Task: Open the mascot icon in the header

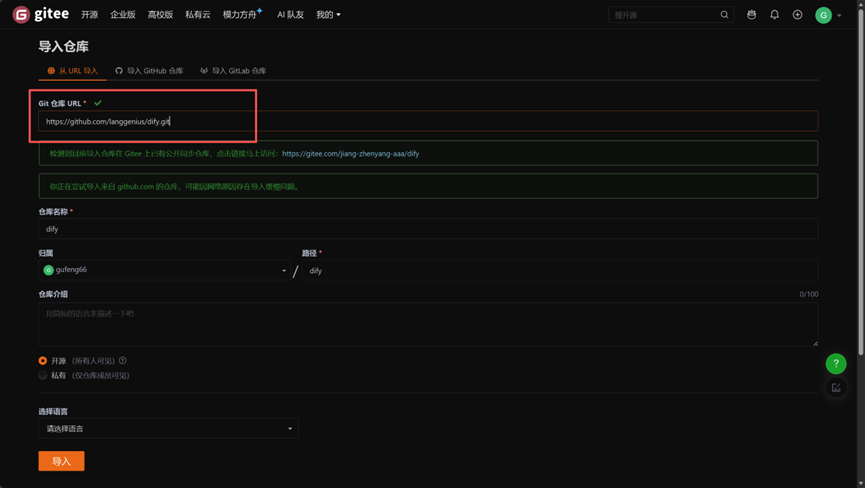Action: [751, 15]
